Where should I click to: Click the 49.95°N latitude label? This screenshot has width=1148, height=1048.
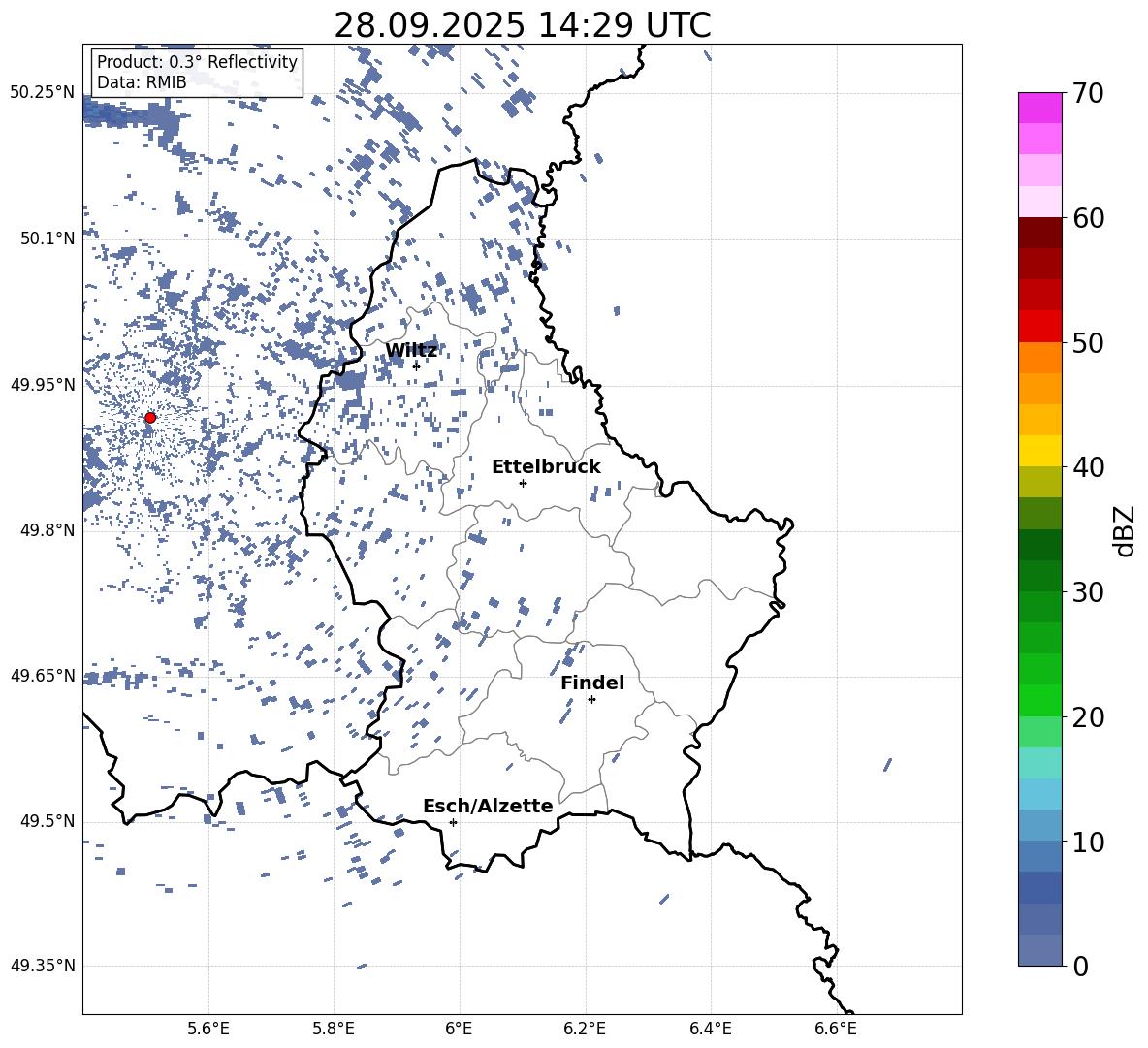click(43, 384)
